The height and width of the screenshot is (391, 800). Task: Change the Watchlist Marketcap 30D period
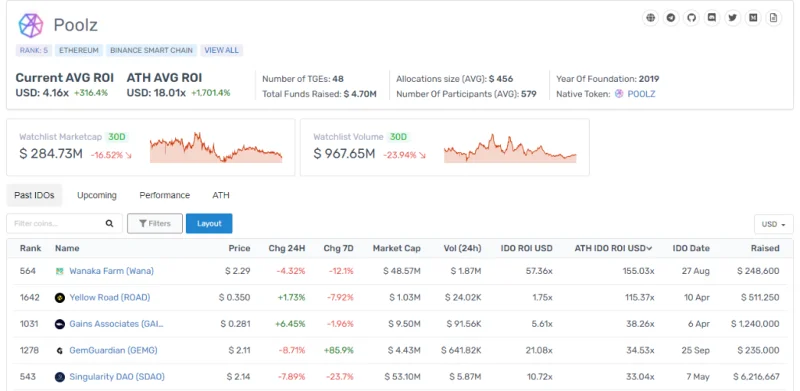pos(116,137)
